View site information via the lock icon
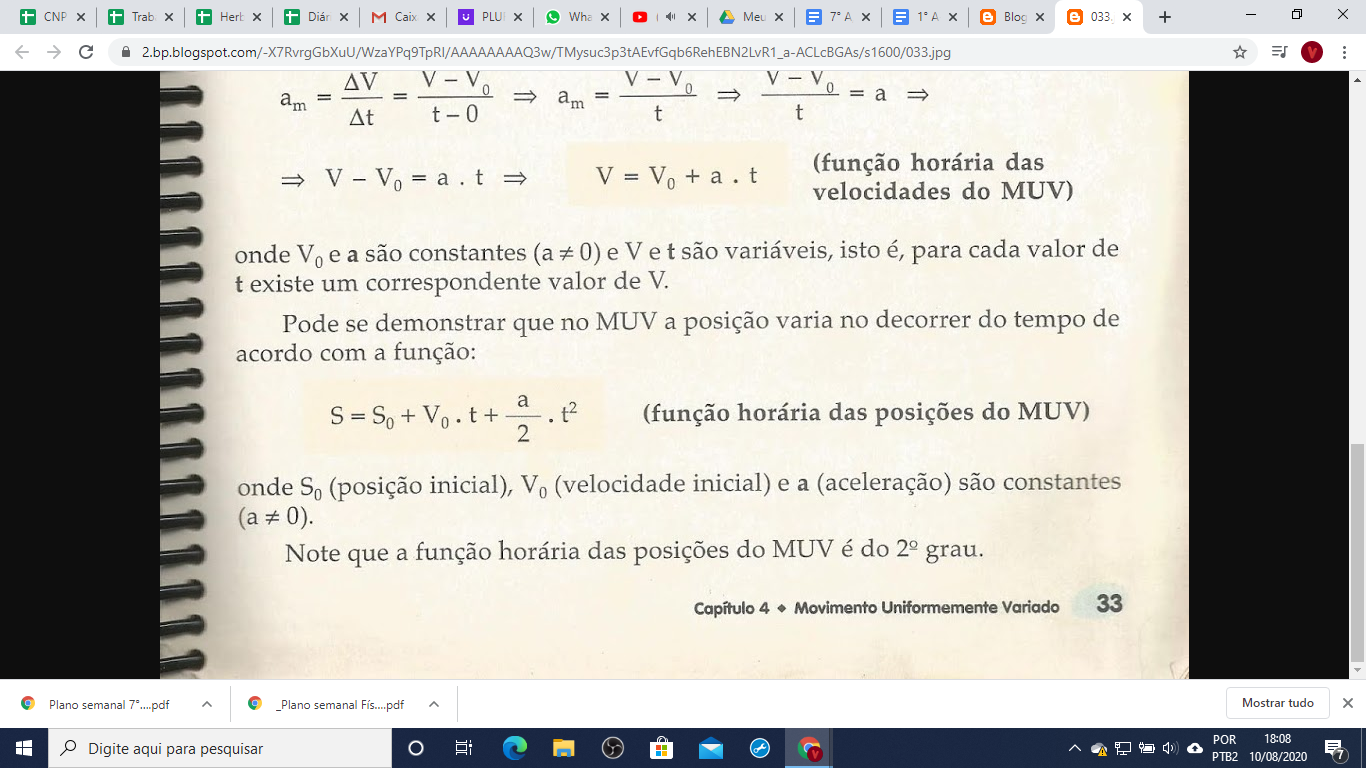The height and width of the screenshot is (768, 1366). pyautogui.click(x=126, y=52)
